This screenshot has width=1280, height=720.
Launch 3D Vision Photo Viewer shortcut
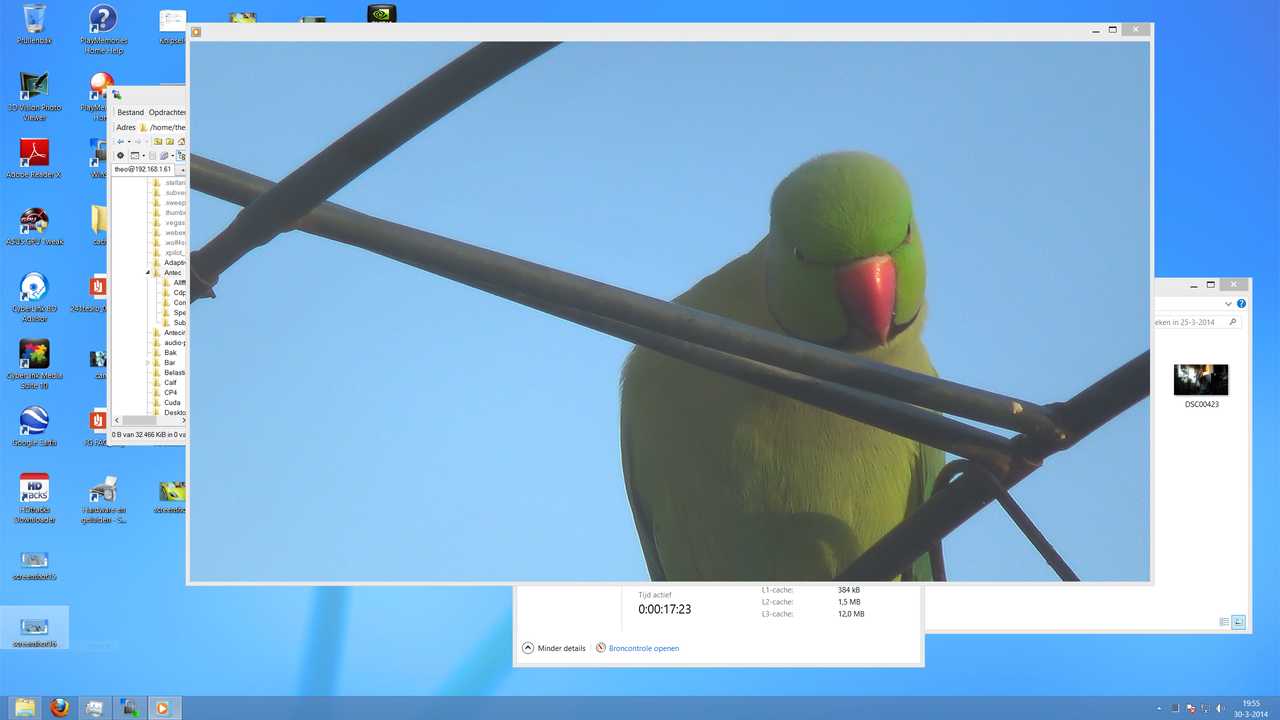point(34,97)
